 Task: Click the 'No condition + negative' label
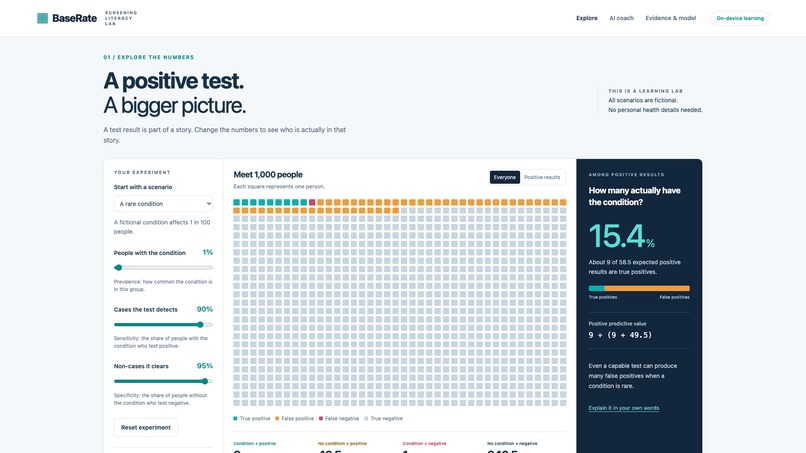pyautogui.click(x=512, y=443)
